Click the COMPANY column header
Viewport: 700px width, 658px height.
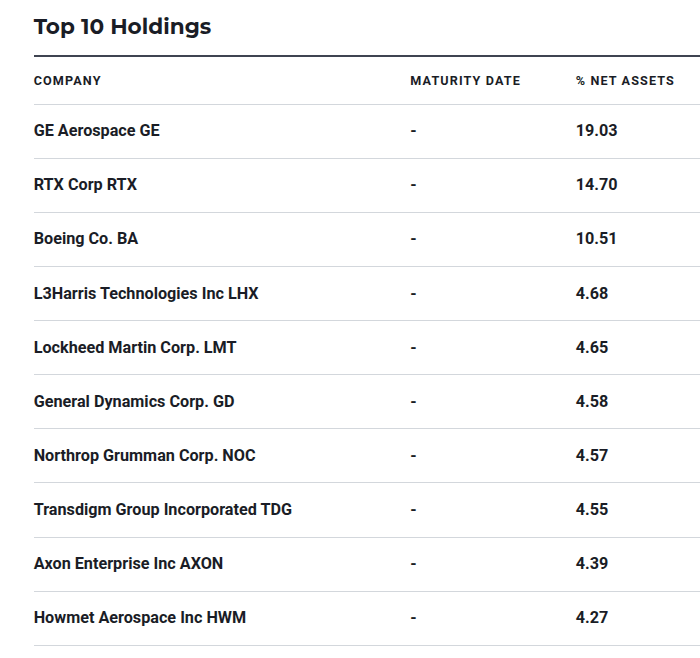67,81
